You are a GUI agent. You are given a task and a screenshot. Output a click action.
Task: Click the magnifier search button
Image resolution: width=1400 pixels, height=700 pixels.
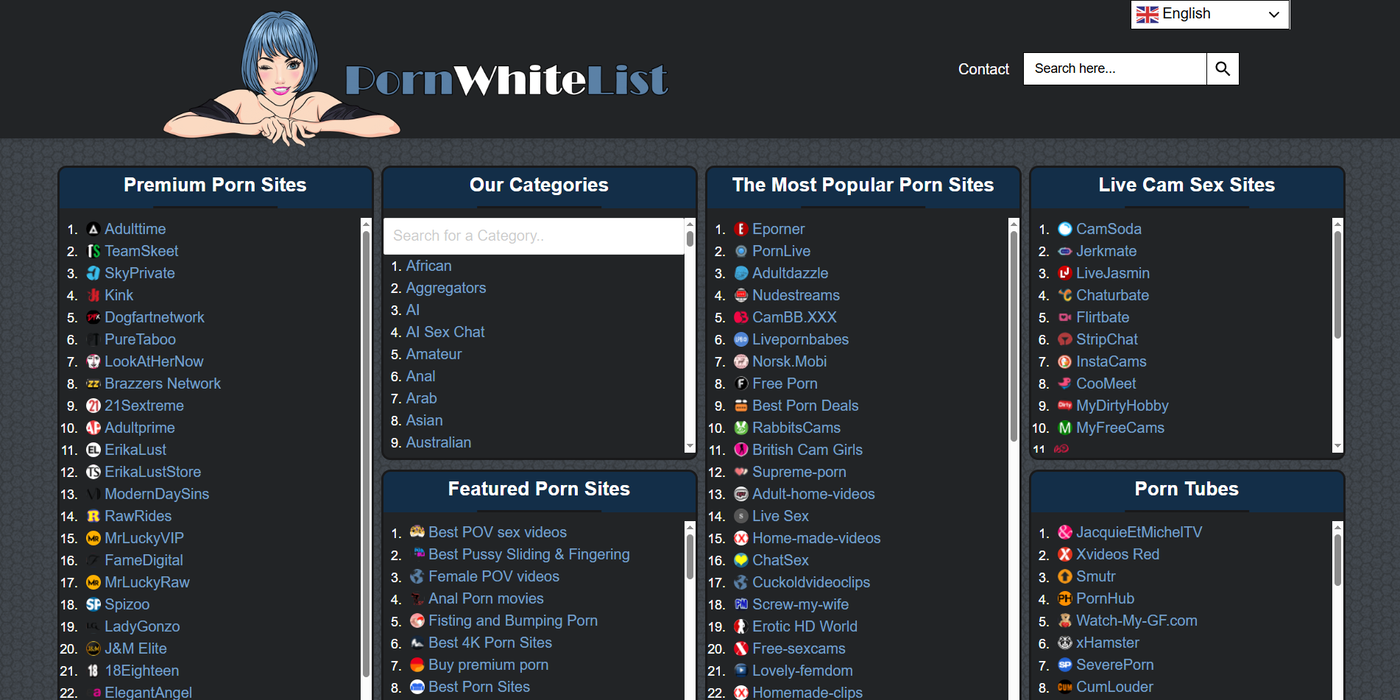[1222, 69]
